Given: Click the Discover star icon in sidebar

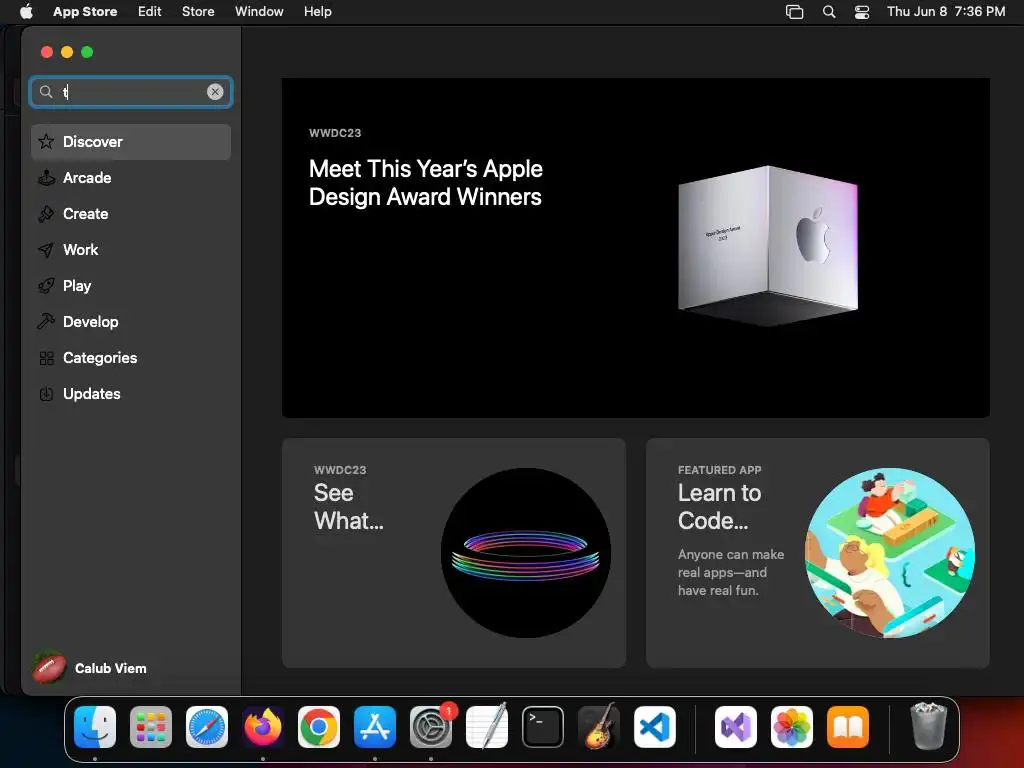Looking at the screenshot, I should (46, 142).
